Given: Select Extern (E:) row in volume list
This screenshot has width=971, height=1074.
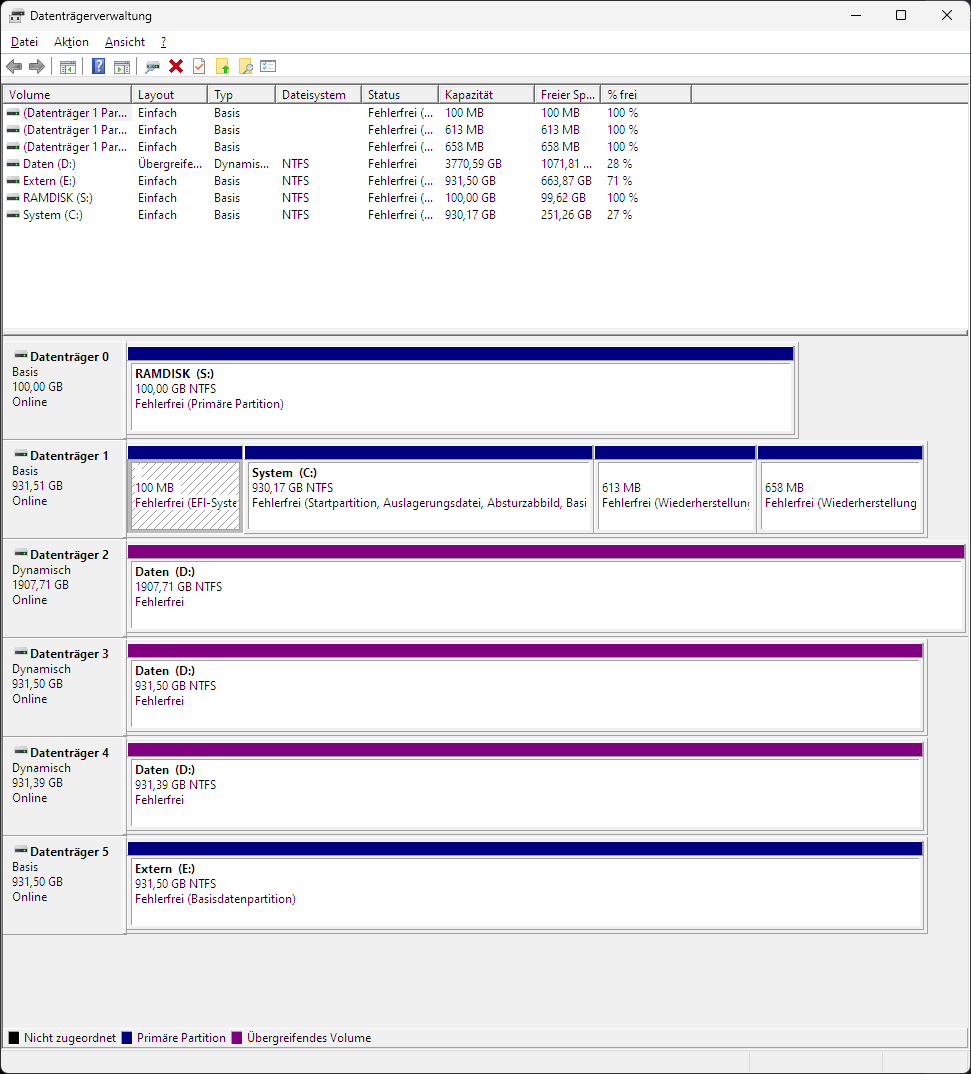Looking at the screenshot, I should point(348,181).
